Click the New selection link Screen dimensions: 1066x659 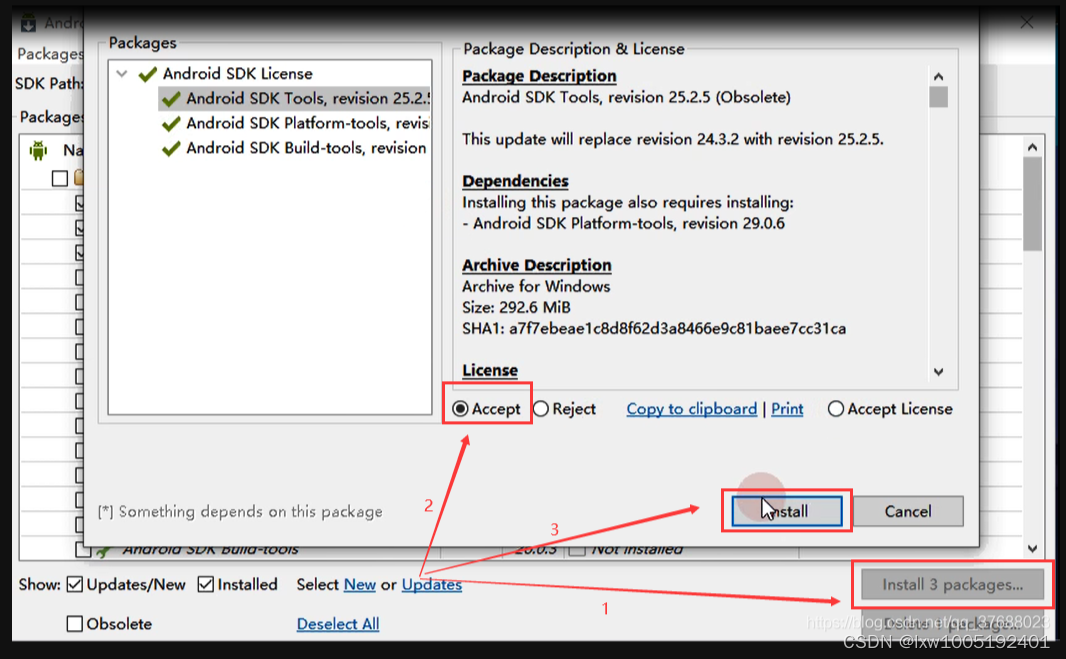point(360,584)
